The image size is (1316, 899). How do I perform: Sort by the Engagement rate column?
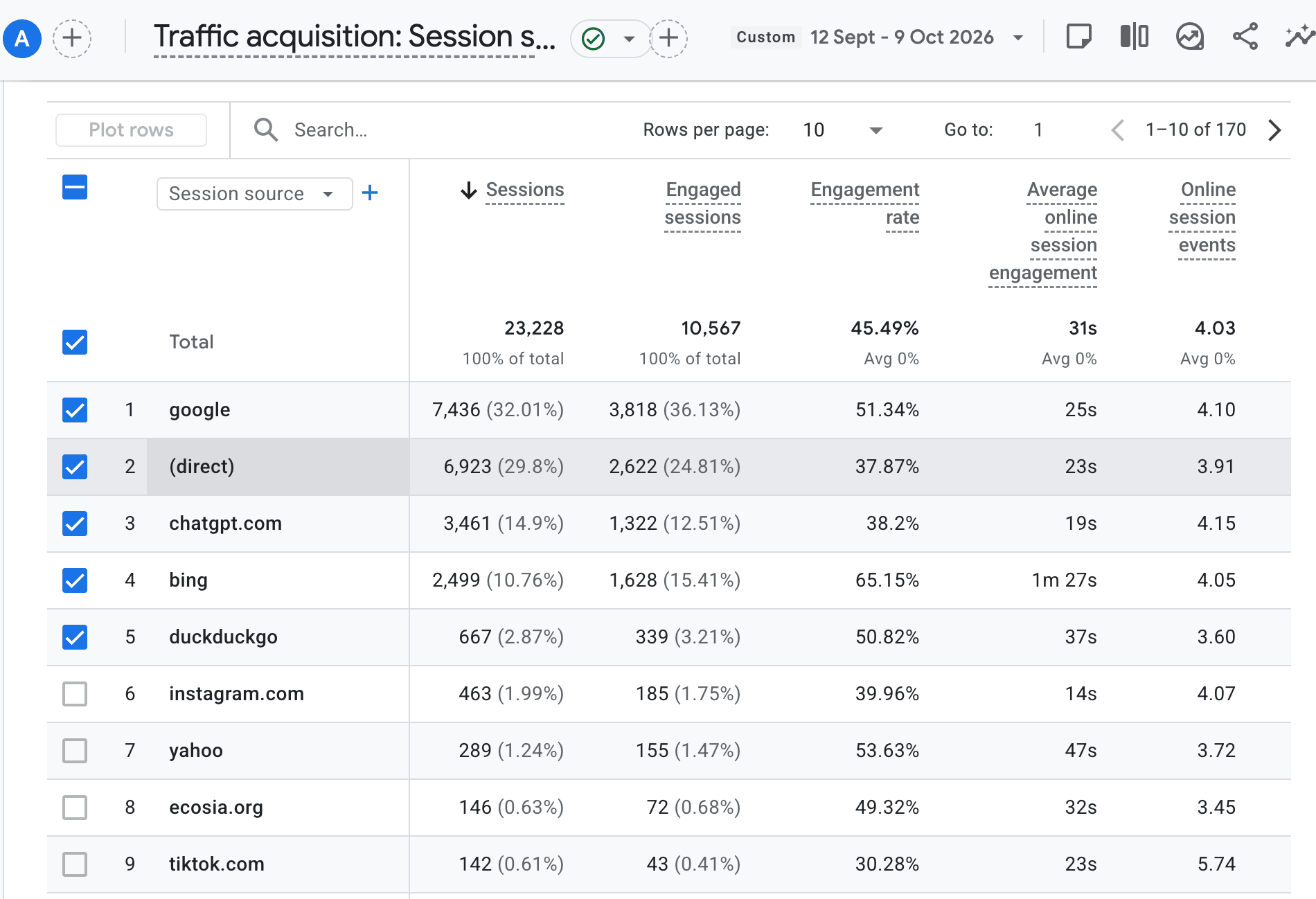(865, 204)
